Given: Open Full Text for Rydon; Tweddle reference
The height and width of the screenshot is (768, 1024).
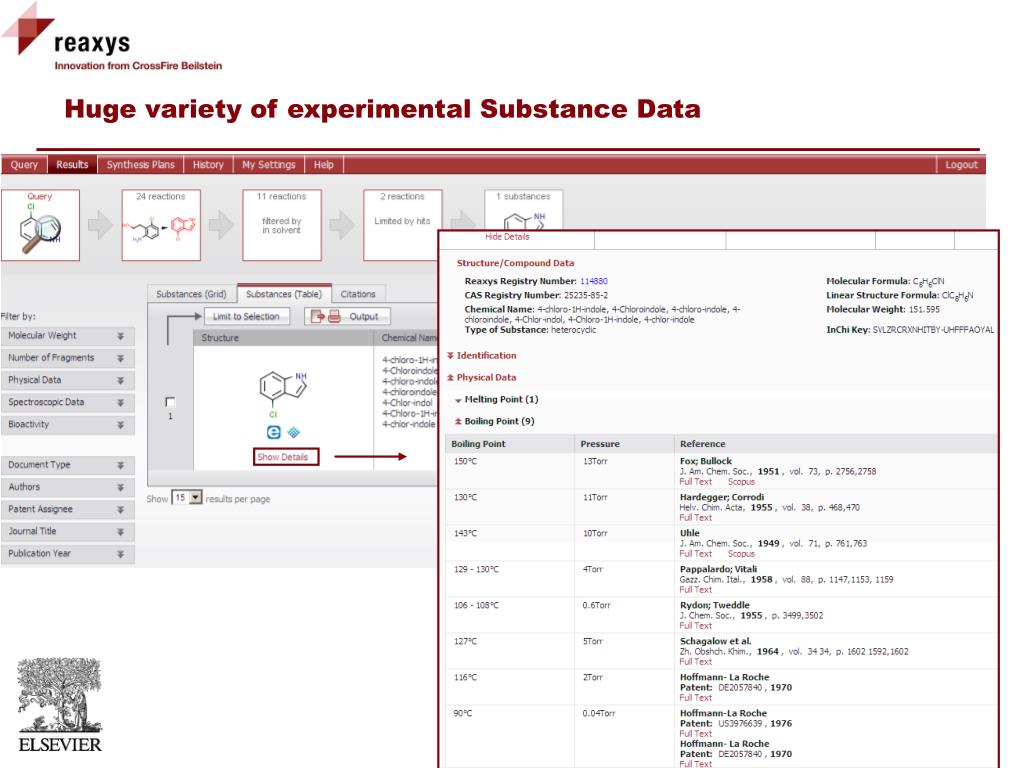Looking at the screenshot, I should (x=696, y=625).
